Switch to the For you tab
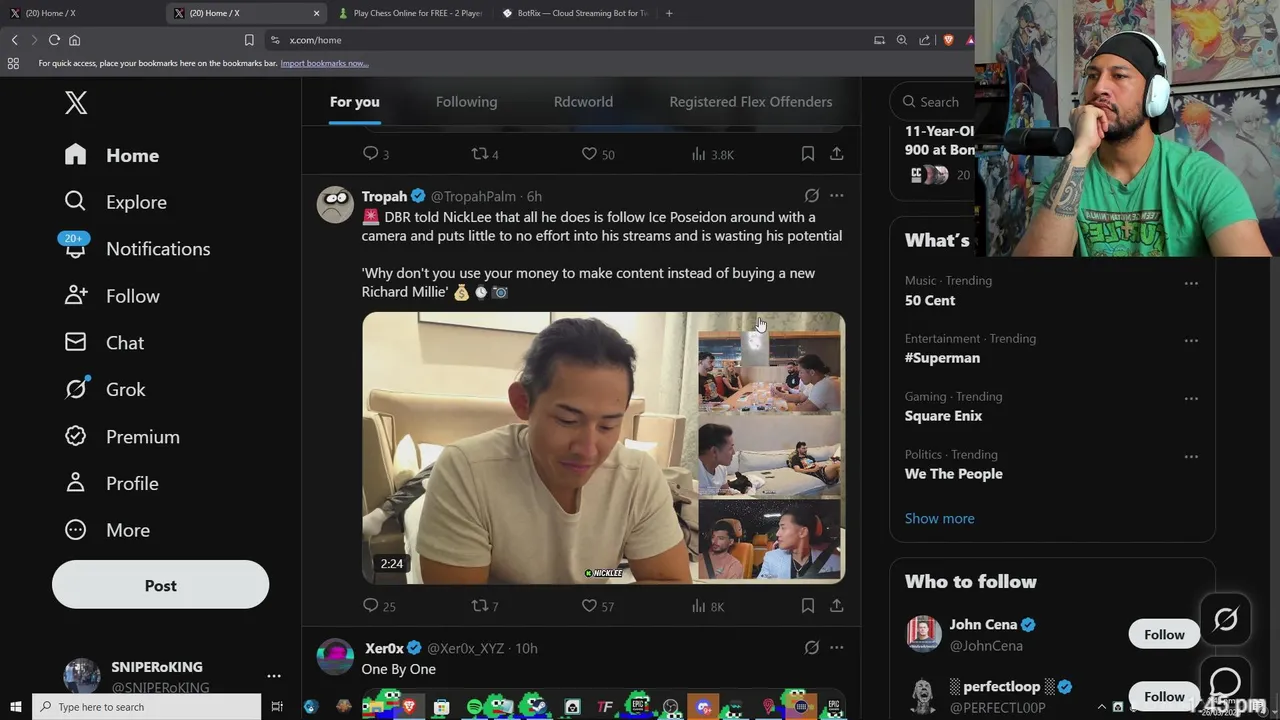This screenshot has height=720, width=1280. pyautogui.click(x=354, y=102)
